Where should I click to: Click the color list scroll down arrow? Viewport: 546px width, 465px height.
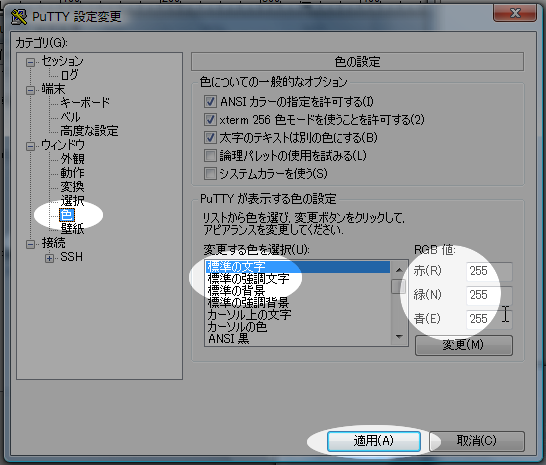[399, 337]
